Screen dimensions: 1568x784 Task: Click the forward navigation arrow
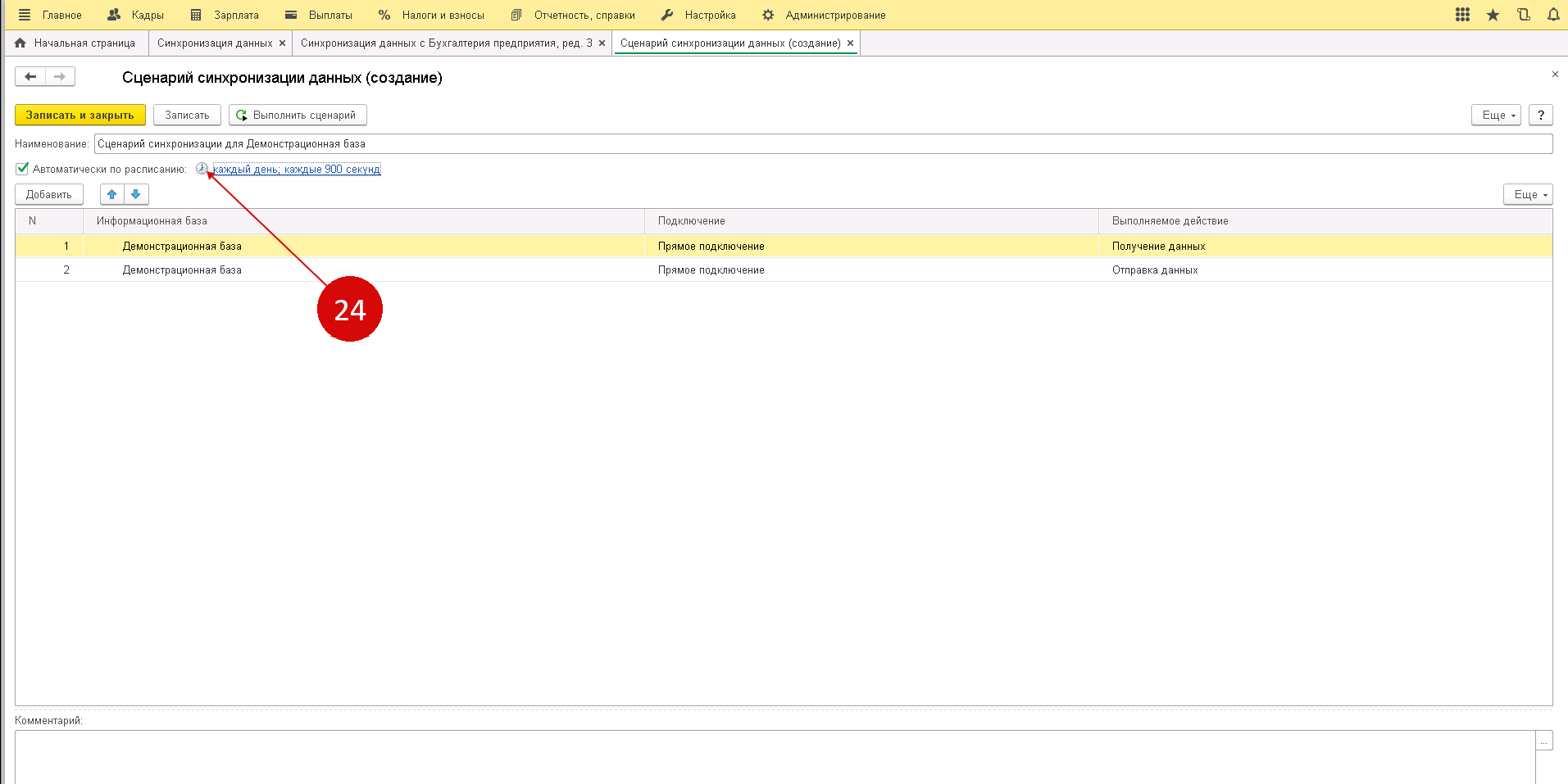click(60, 77)
